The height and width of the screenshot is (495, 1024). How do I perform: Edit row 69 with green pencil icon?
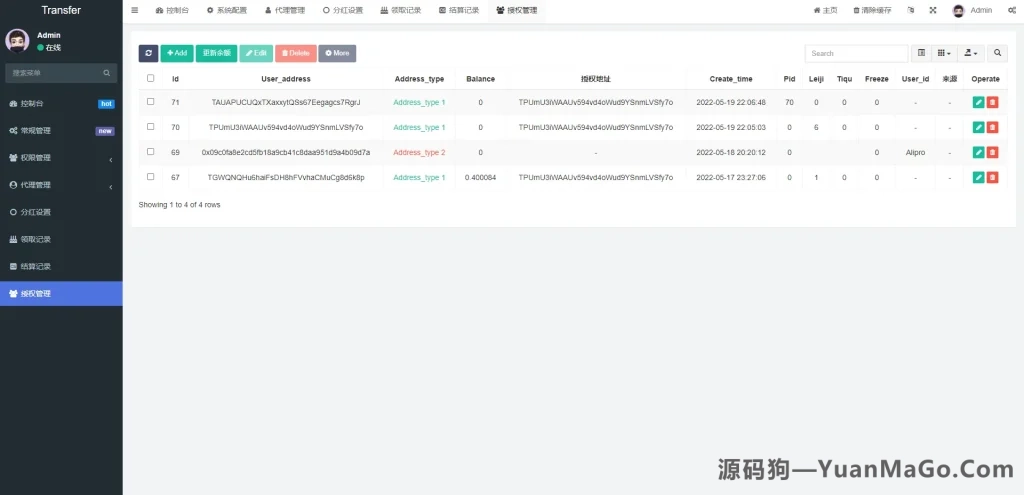click(x=978, y=152)
